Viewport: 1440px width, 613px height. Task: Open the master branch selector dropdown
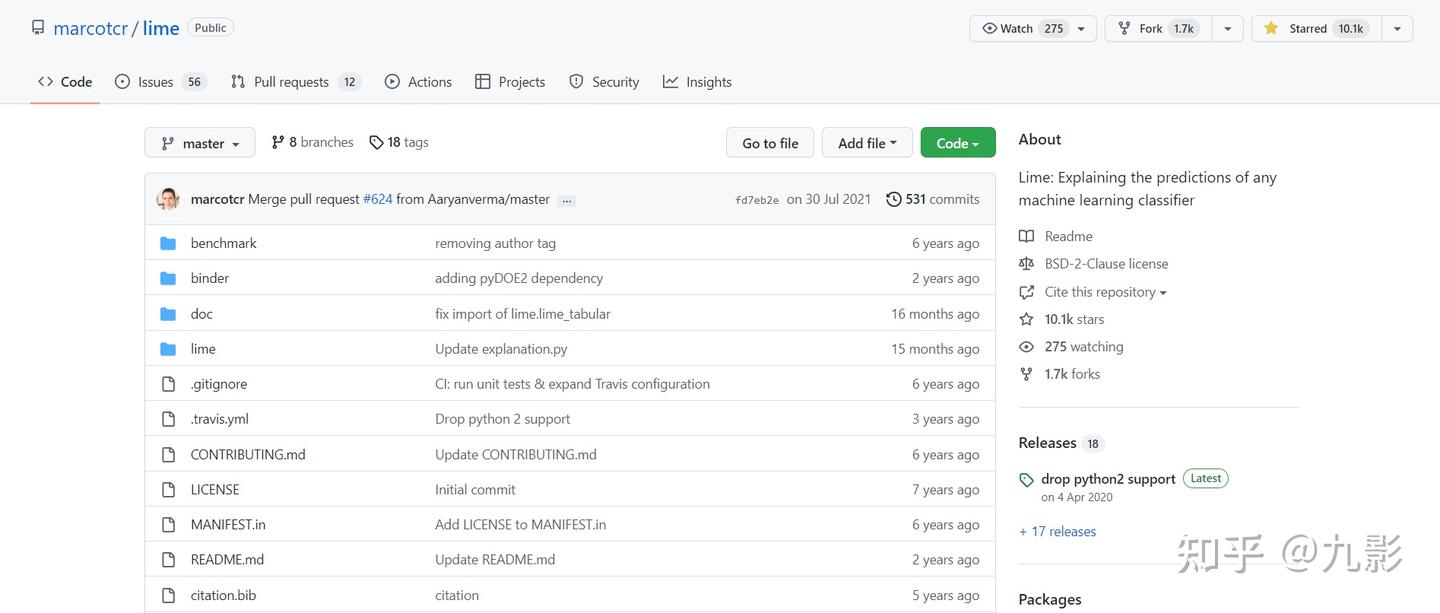[200, 143]
